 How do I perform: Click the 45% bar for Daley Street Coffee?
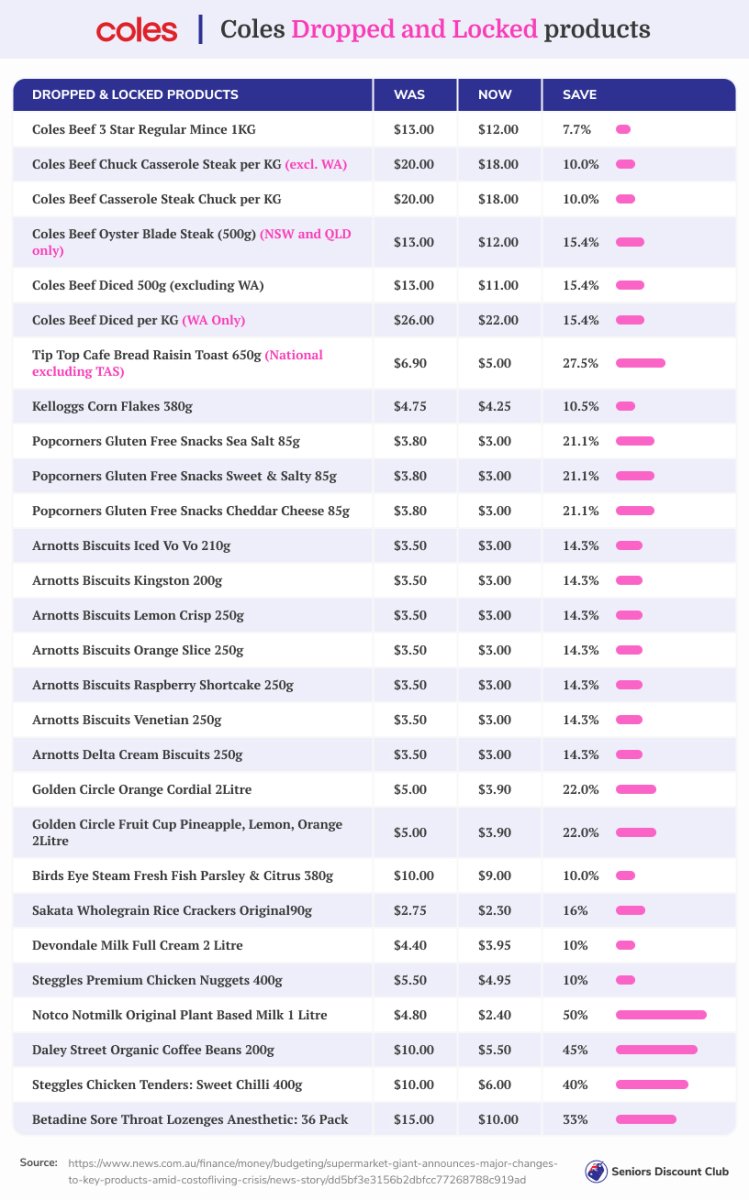[x=656, y=1050]
